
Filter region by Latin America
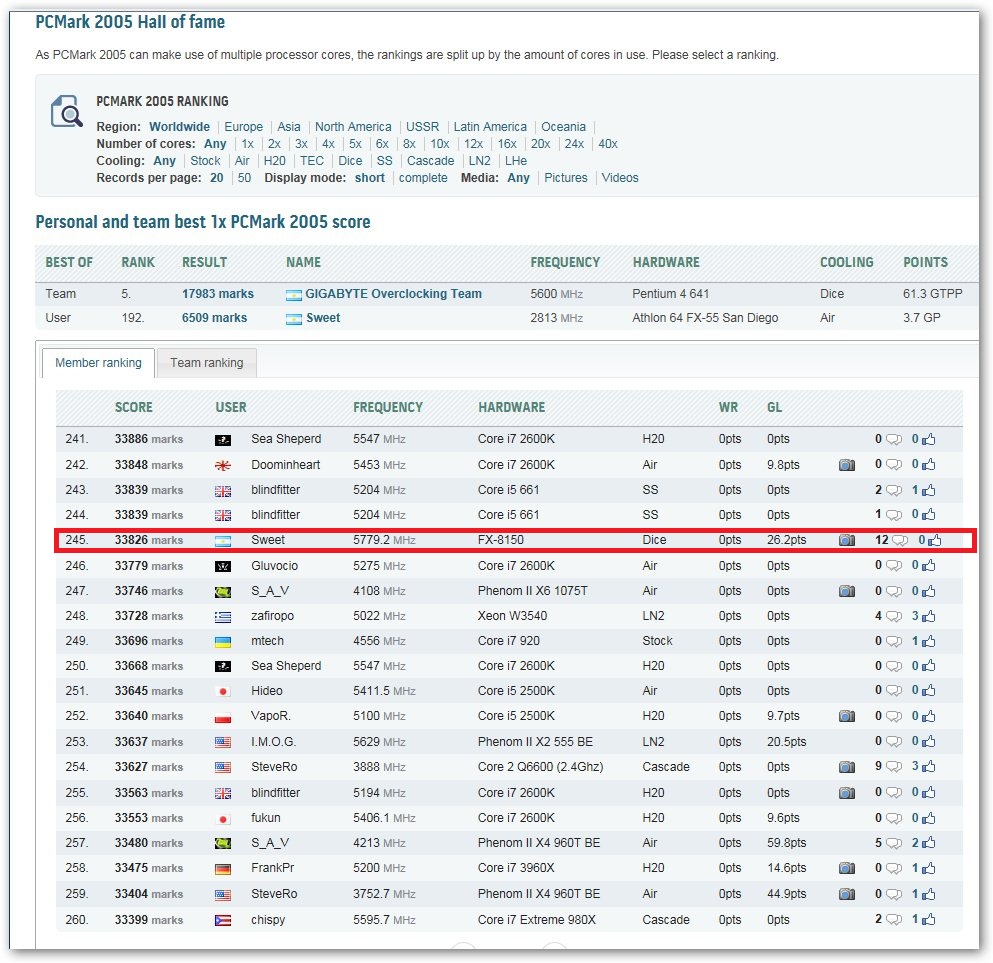(490, 127)
